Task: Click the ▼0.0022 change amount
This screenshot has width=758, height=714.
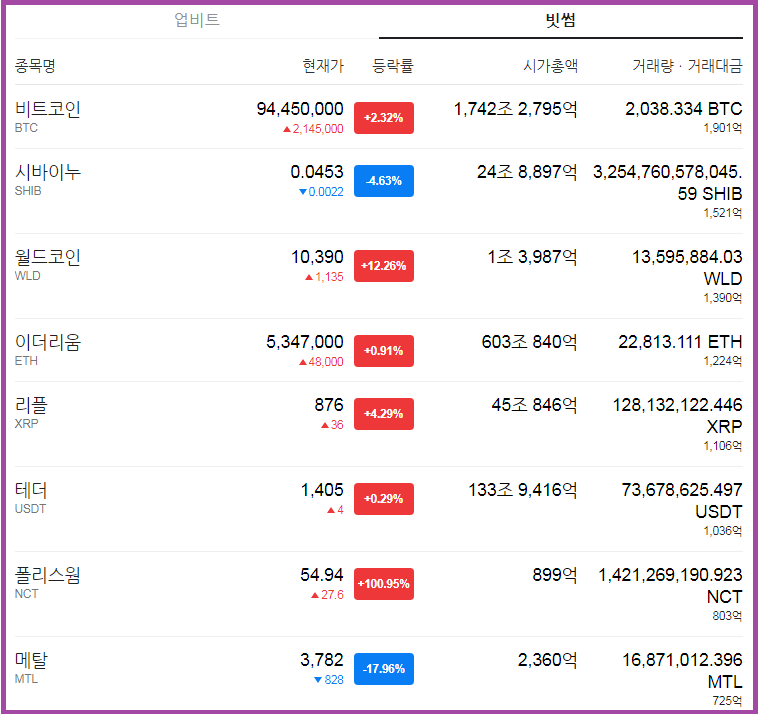Action: coord(321,192)
